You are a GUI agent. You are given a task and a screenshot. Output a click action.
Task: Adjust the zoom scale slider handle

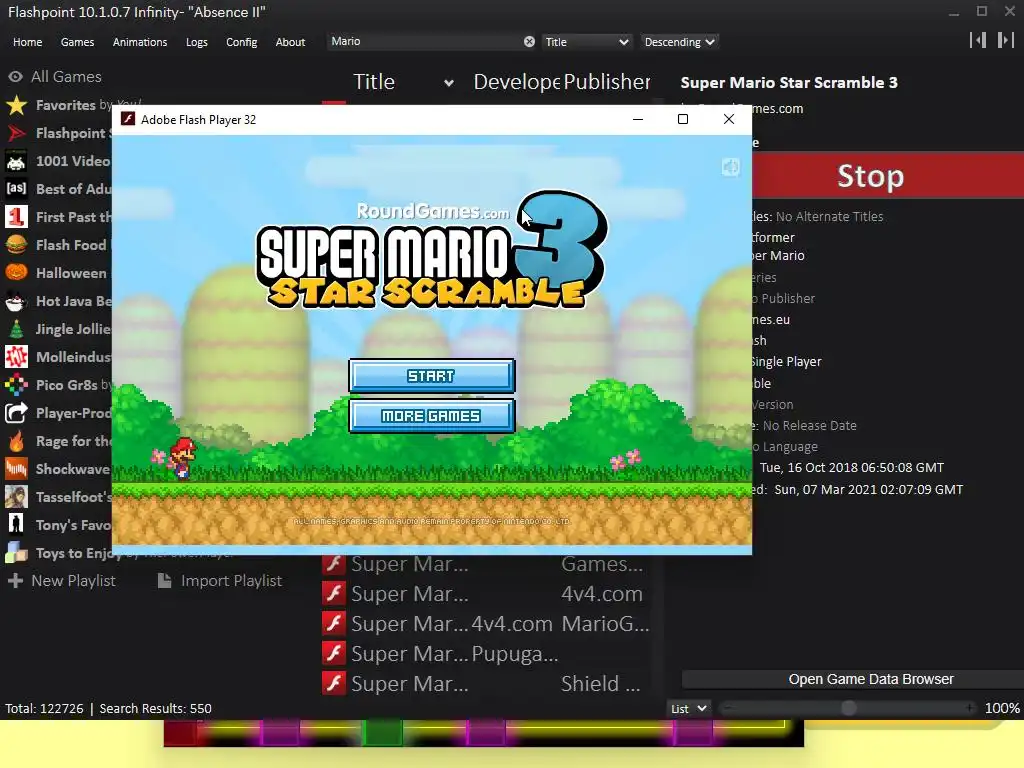(x=848, y=708)
